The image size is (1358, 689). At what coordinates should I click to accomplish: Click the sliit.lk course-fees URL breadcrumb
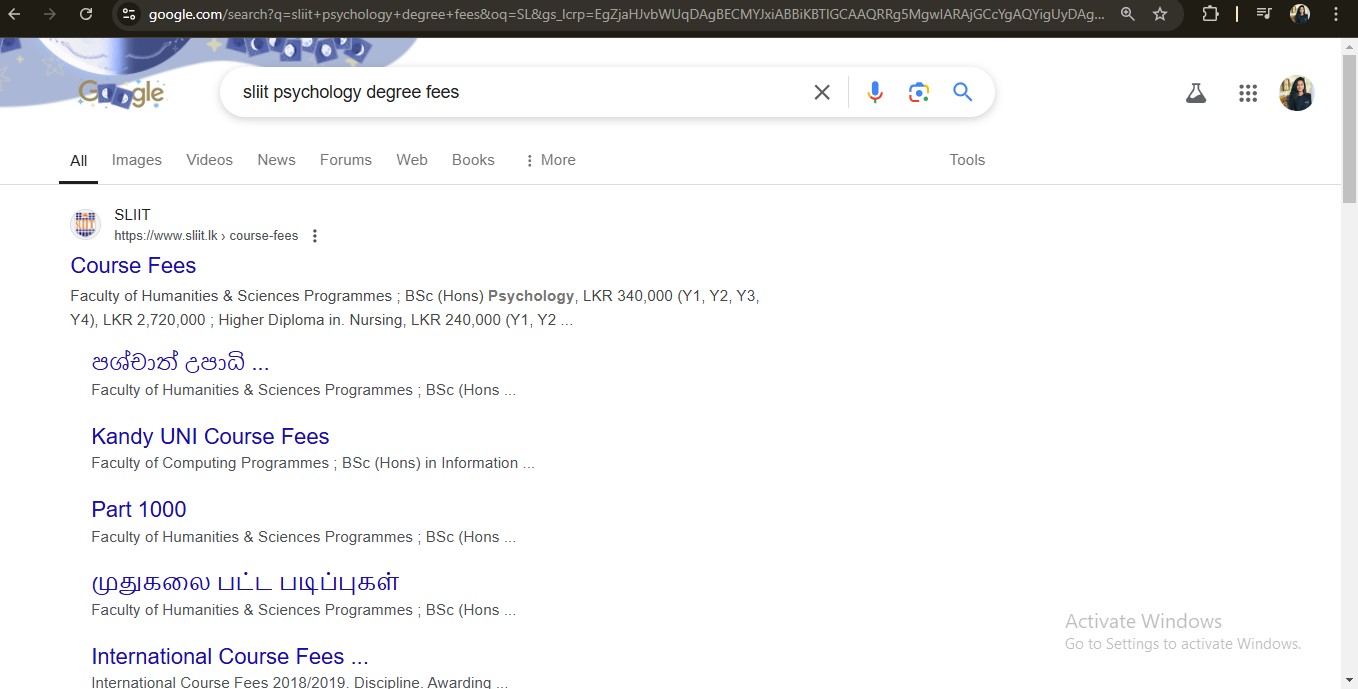tap(206, 236)
